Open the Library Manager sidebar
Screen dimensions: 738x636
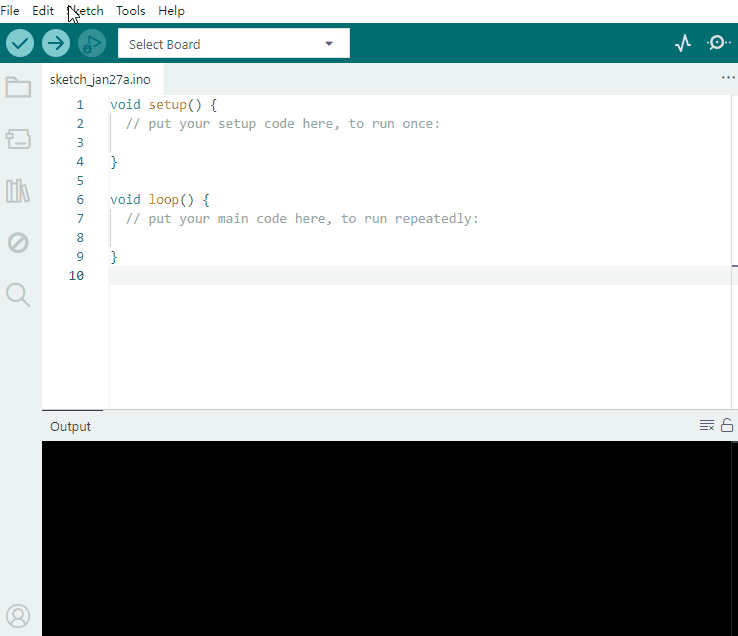click(18, 191)
